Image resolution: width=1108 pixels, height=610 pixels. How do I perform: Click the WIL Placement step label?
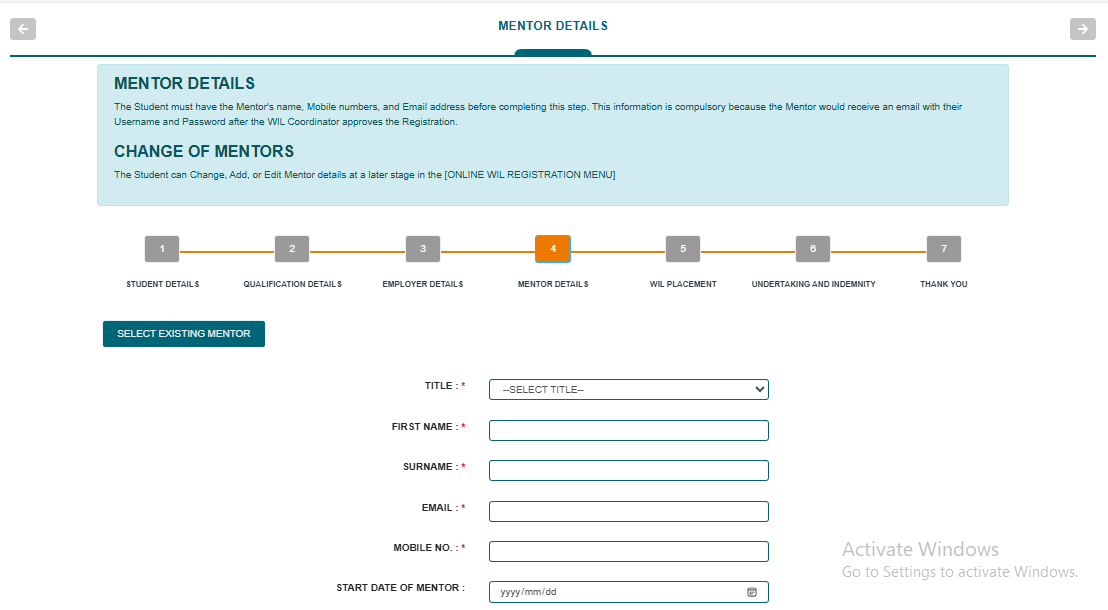tap(683, 284)
